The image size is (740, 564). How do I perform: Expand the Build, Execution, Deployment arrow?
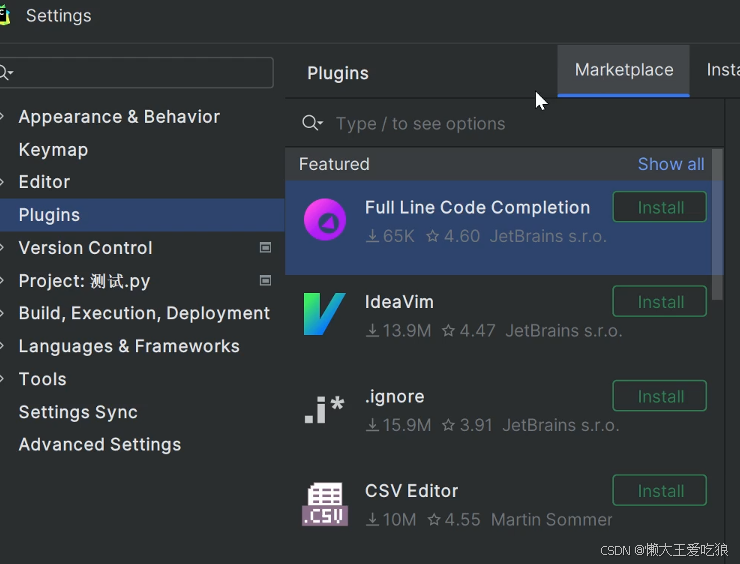[2, 313]
